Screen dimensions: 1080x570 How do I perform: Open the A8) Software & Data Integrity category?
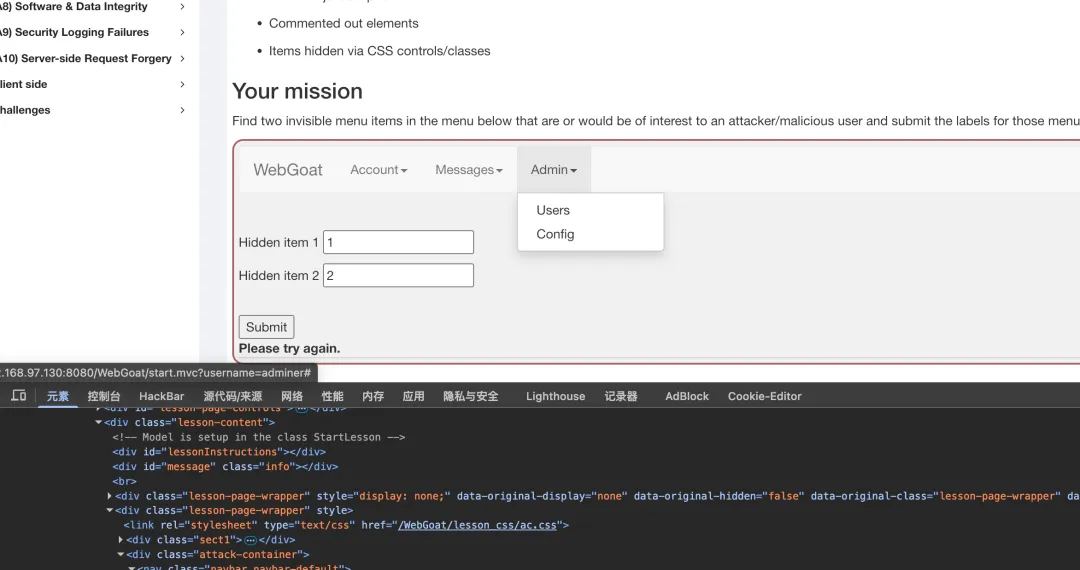coord(73,6)
